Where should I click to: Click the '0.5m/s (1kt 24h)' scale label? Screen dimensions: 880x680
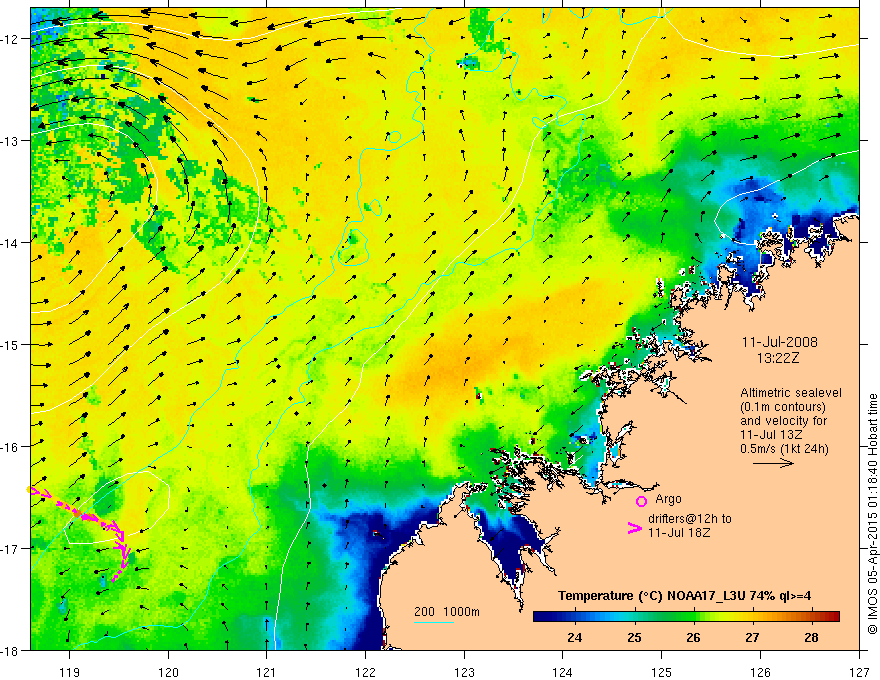[x=784, y=449]
